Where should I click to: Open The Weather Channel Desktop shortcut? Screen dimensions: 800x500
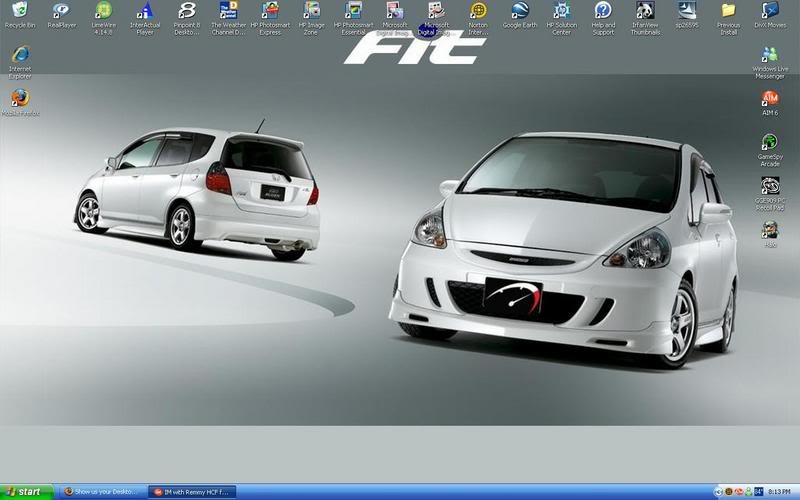coord(229,18)
